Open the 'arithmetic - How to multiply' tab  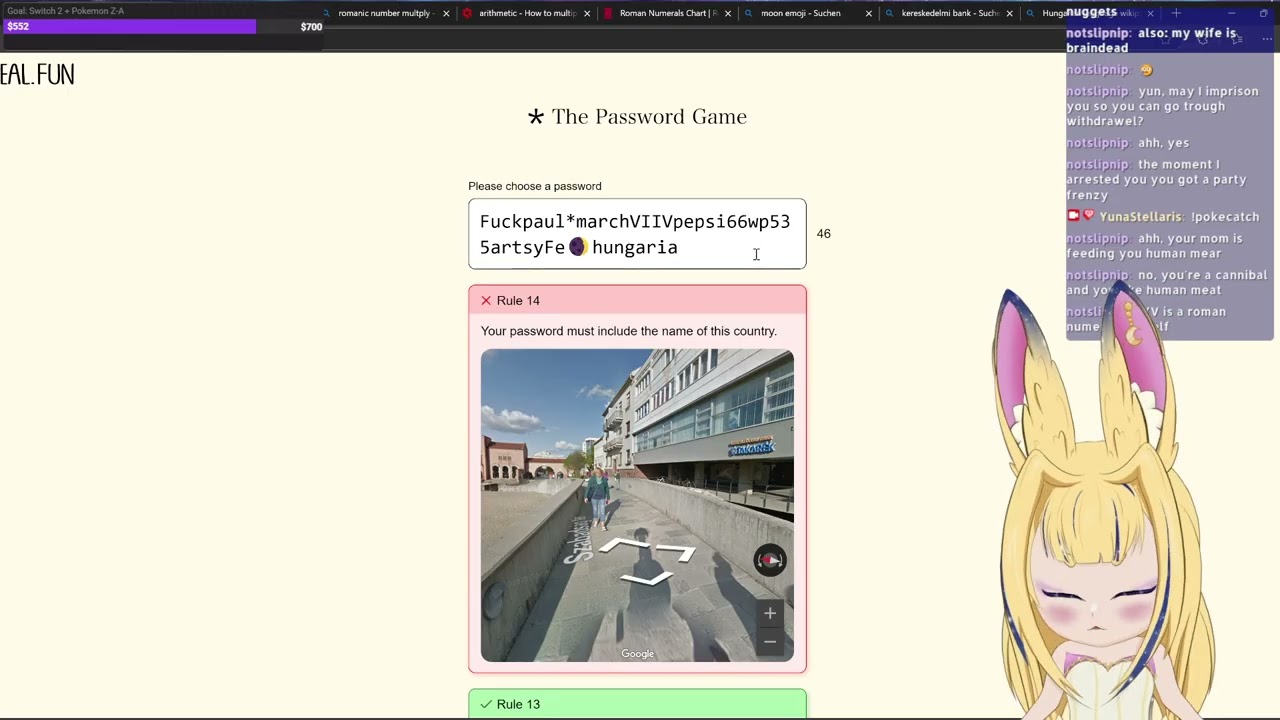point(527,13)
